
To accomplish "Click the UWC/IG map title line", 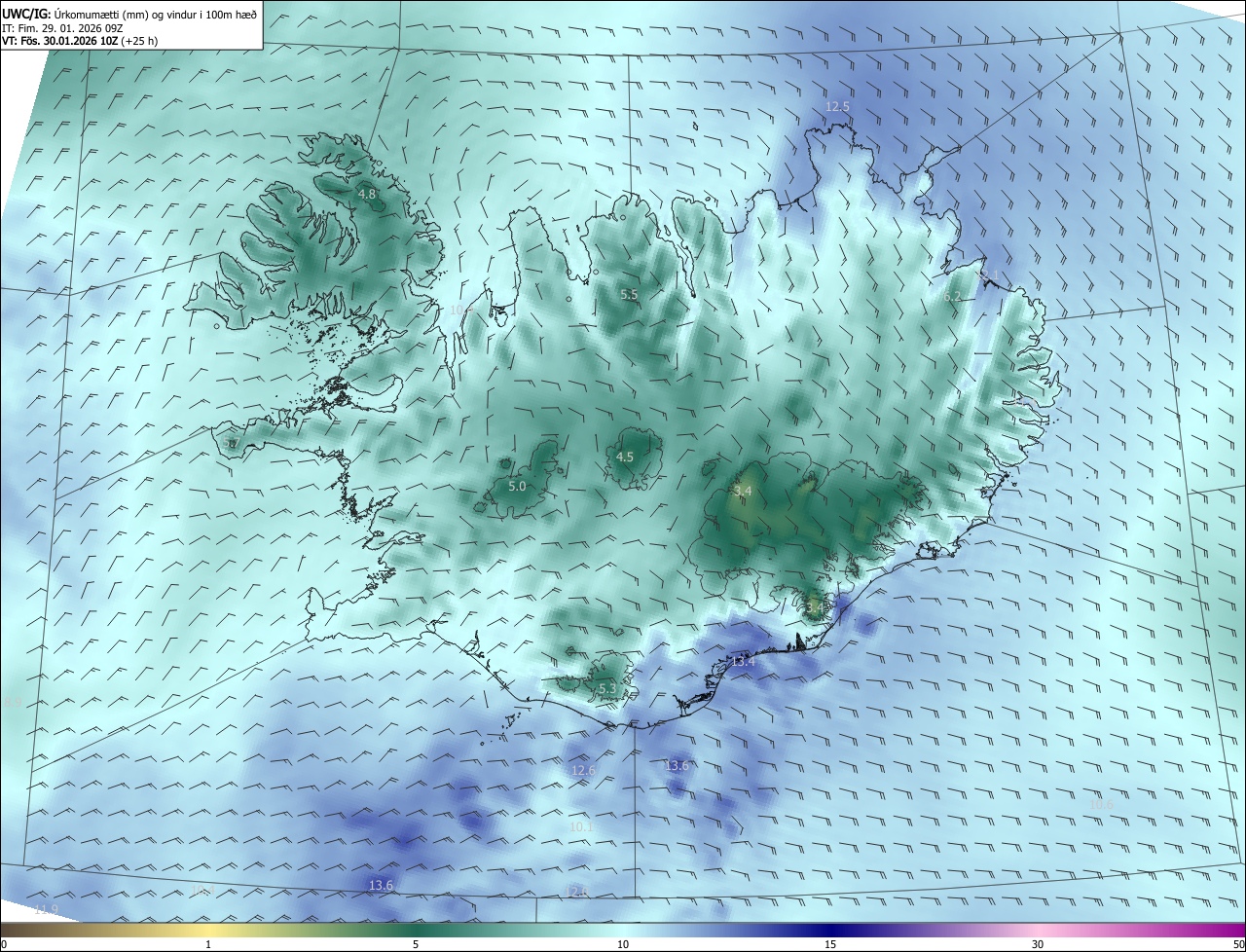I will point(130,14).
